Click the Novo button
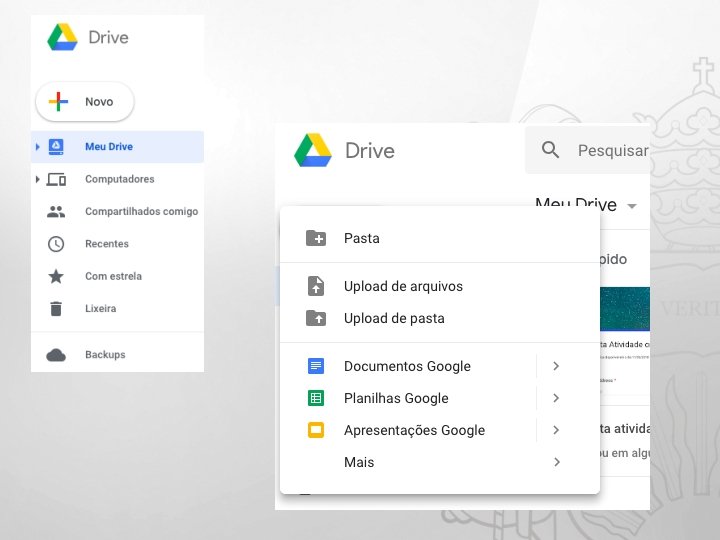720x540 pixels. pyautogui.click(x=85, y=101)
